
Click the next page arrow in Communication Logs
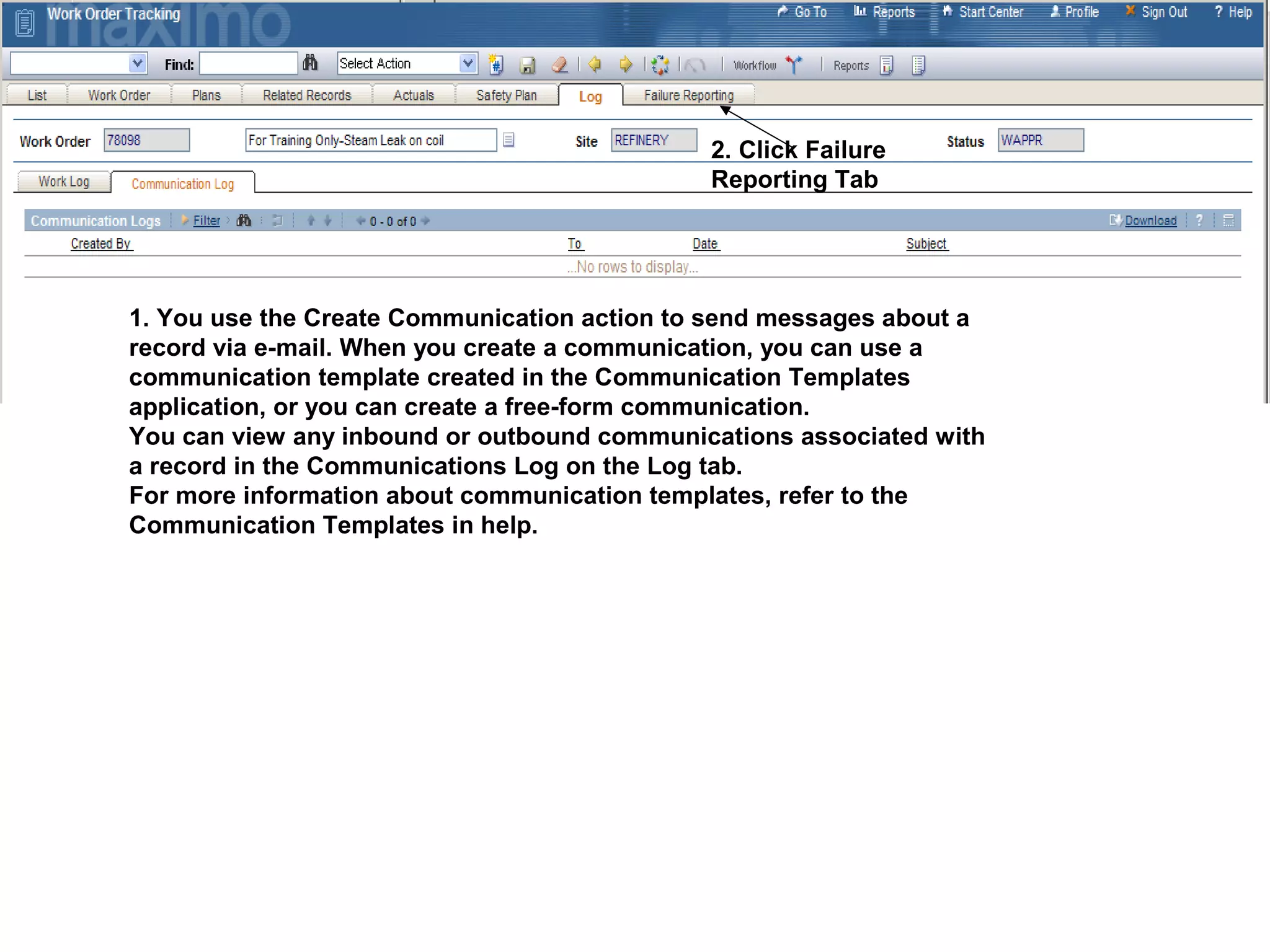(x=425, y=221)
